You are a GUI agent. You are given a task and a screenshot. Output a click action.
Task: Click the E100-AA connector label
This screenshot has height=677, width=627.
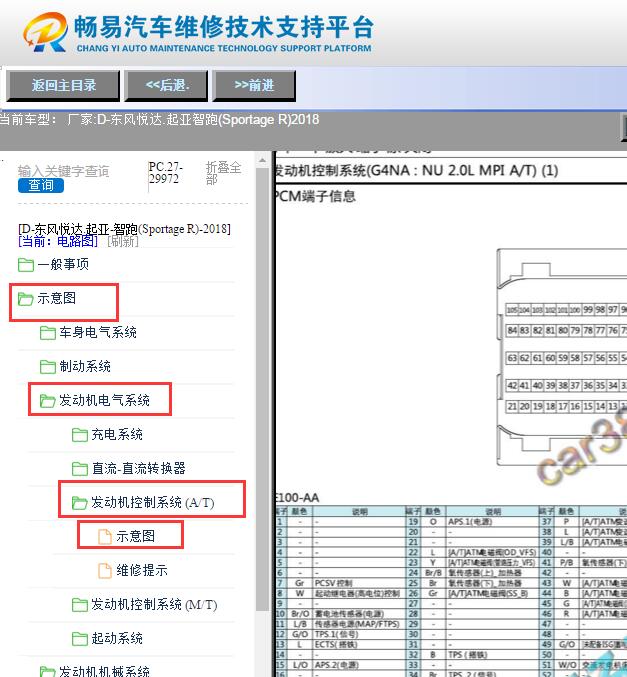pyautogui.click(x=297, y=498)
